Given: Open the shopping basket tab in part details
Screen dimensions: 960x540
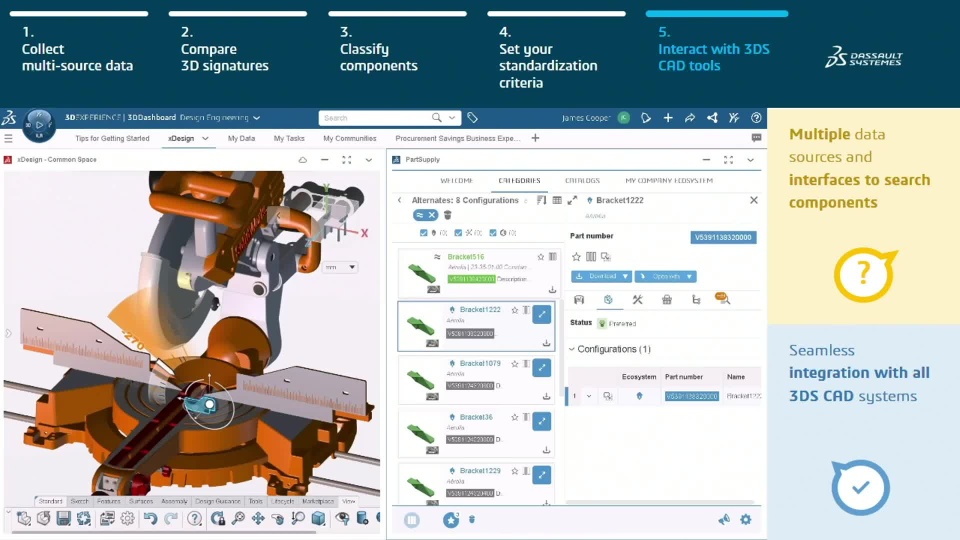Looking at the screenshot, I should 667,299.
